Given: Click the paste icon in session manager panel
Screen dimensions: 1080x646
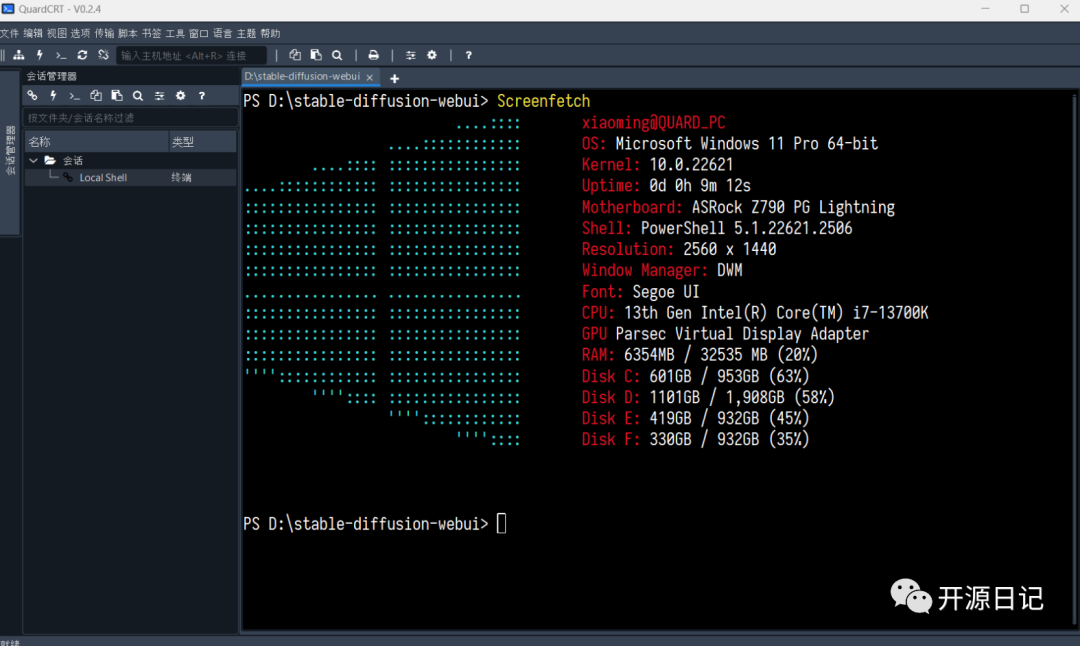Looking at the screenshot, I should pyautogui.click(x=117, y=96).
